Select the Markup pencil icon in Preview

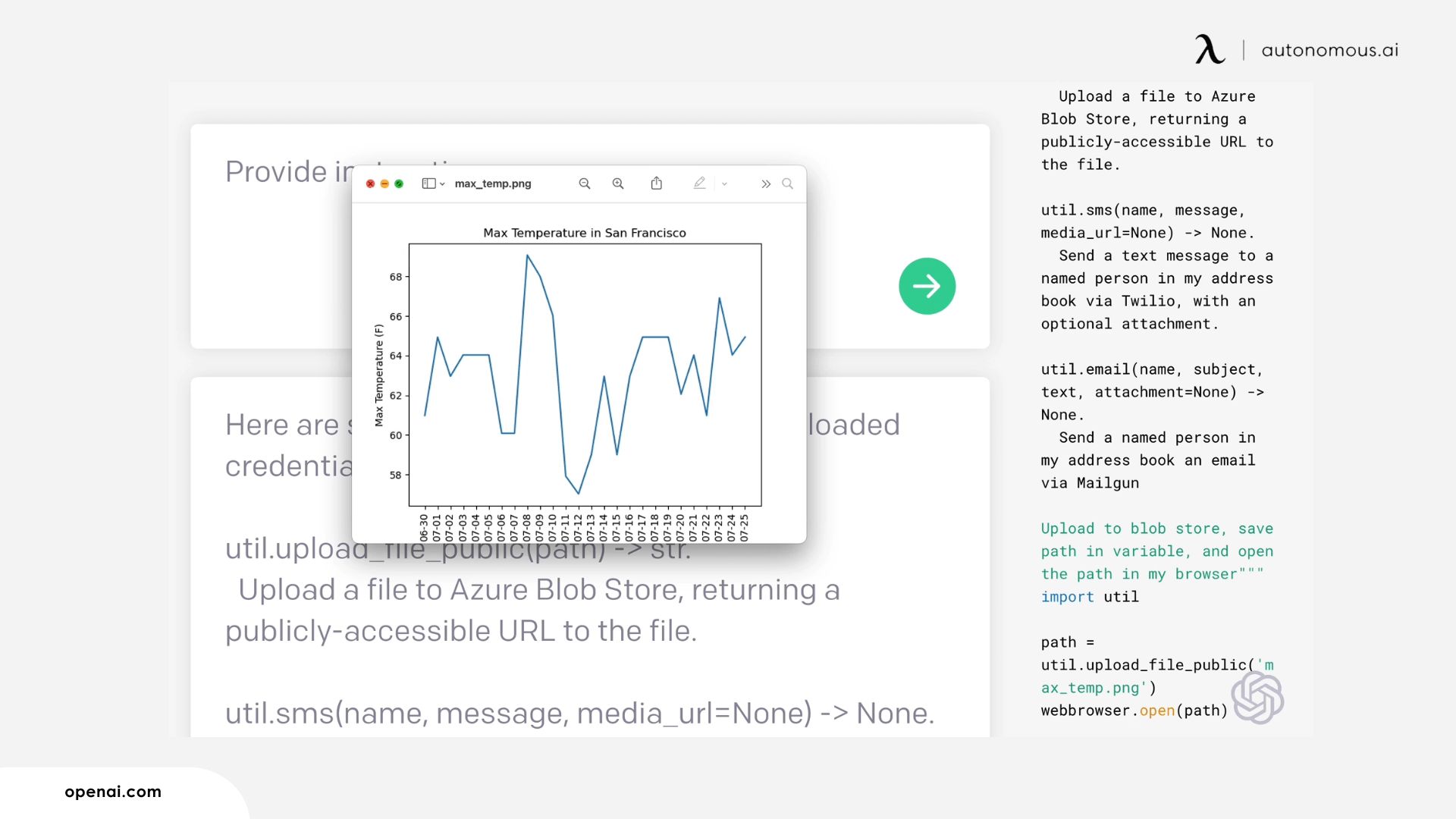[699, 184]
